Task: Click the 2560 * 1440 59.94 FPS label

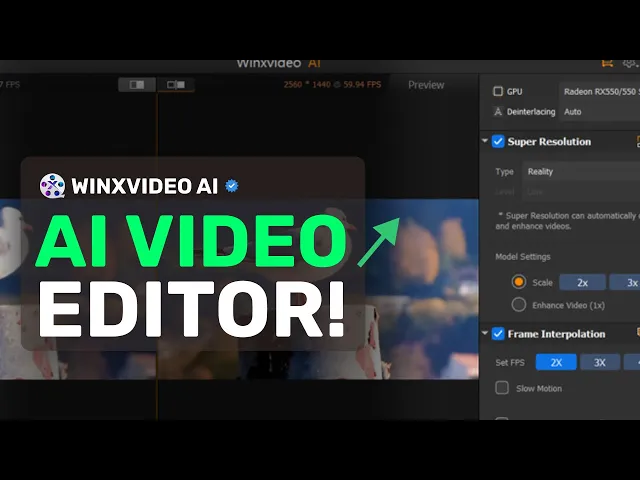Action: pyautogui.click(x=332, y=84)
